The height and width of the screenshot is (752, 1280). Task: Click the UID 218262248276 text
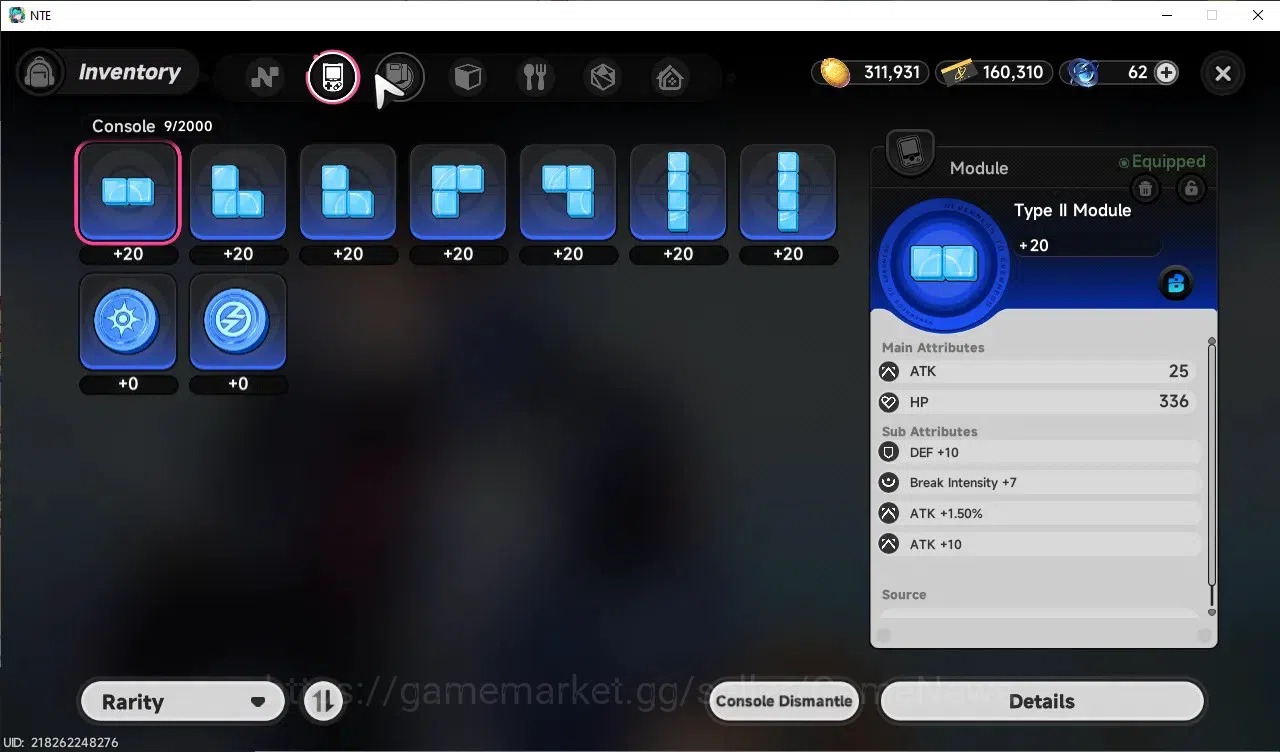[x=60, y=743]
